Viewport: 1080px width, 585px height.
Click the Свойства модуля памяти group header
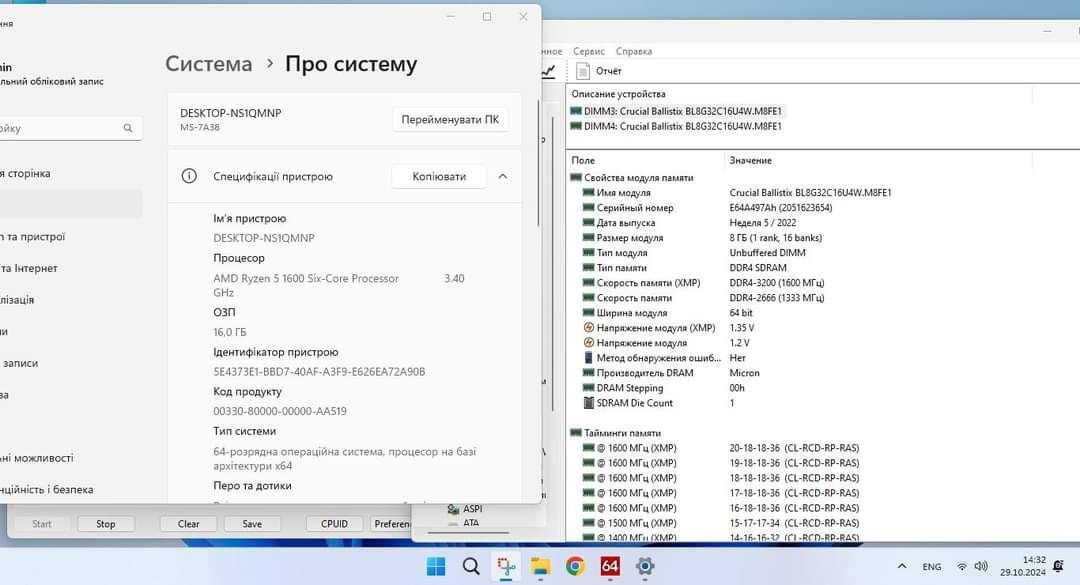click(x=632, y=178)
